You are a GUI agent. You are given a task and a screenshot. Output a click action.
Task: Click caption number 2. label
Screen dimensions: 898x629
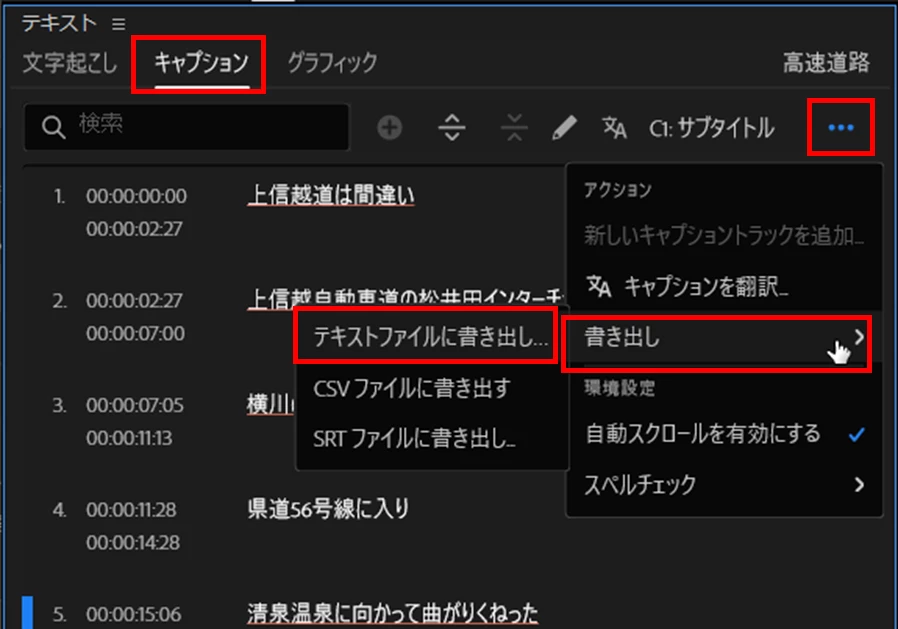click(60, 301)
